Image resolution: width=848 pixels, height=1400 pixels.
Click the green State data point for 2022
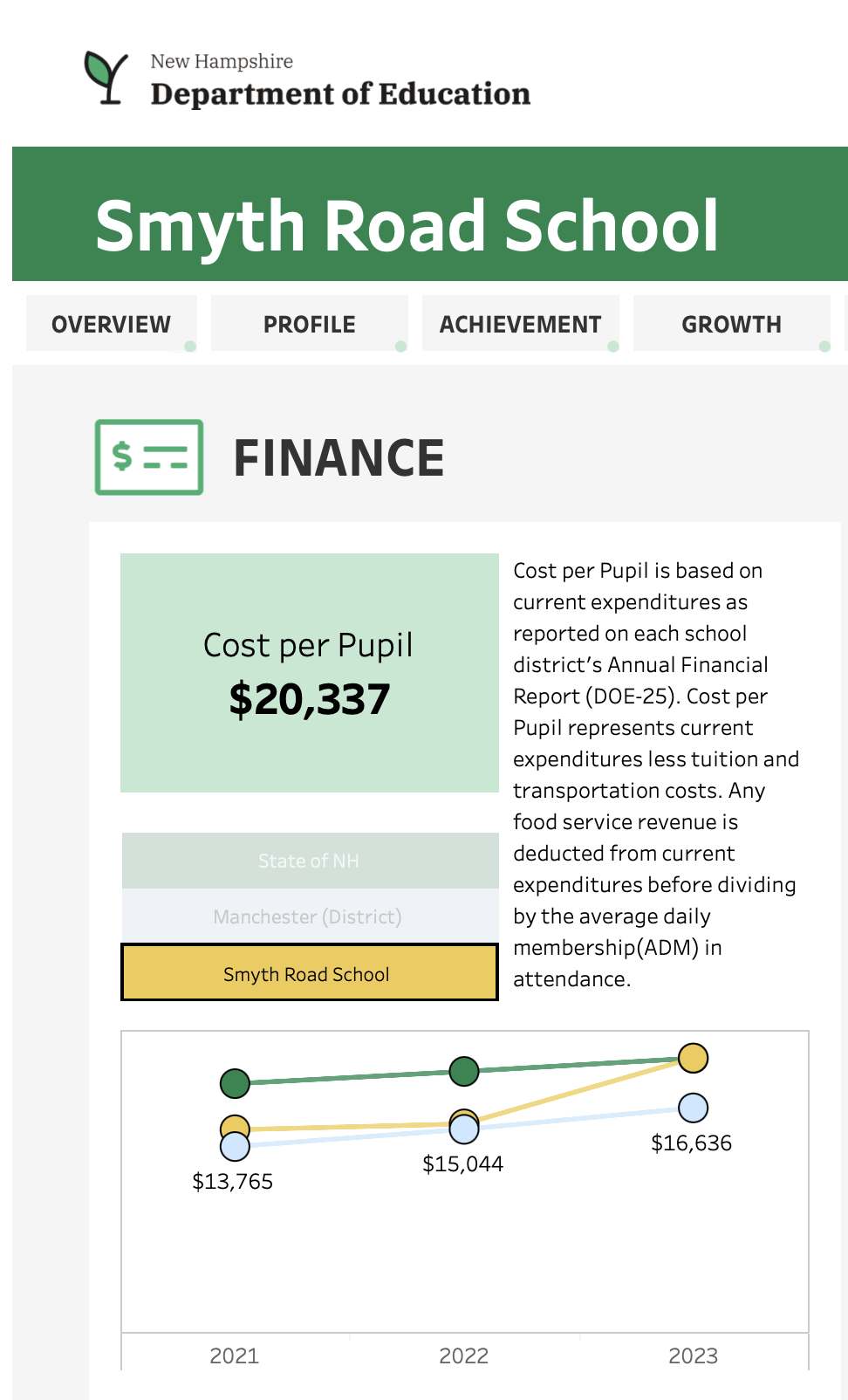point(464,1071)
